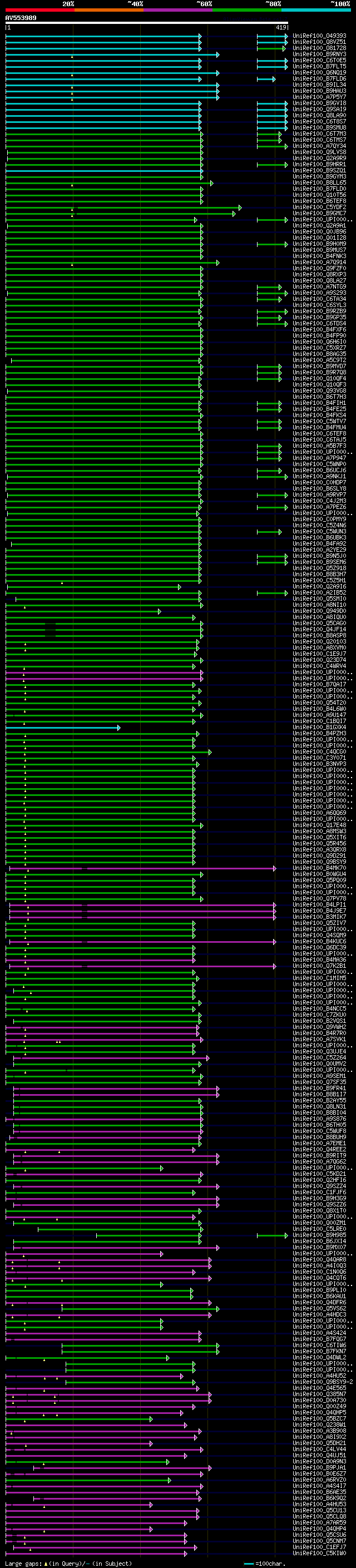This screenshot has height=1568, width=356.
Task: Click hit label UniRef100_C1MIM5
Action: (319, 977)
